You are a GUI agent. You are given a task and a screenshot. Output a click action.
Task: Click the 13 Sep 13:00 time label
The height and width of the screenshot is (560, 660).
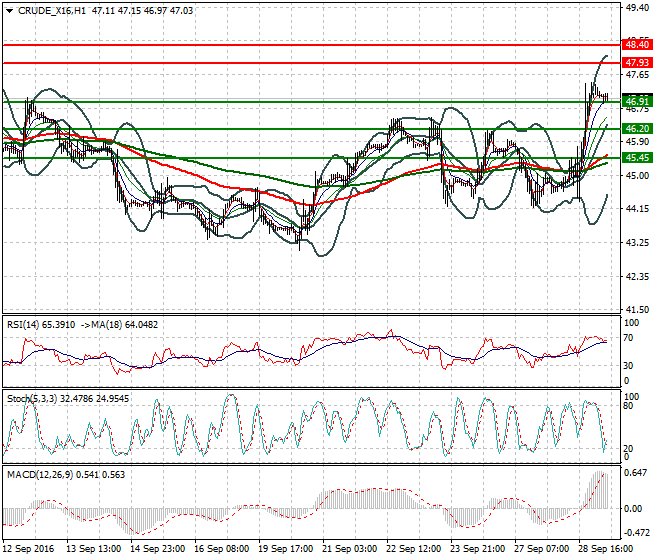(x=93, y=549)
